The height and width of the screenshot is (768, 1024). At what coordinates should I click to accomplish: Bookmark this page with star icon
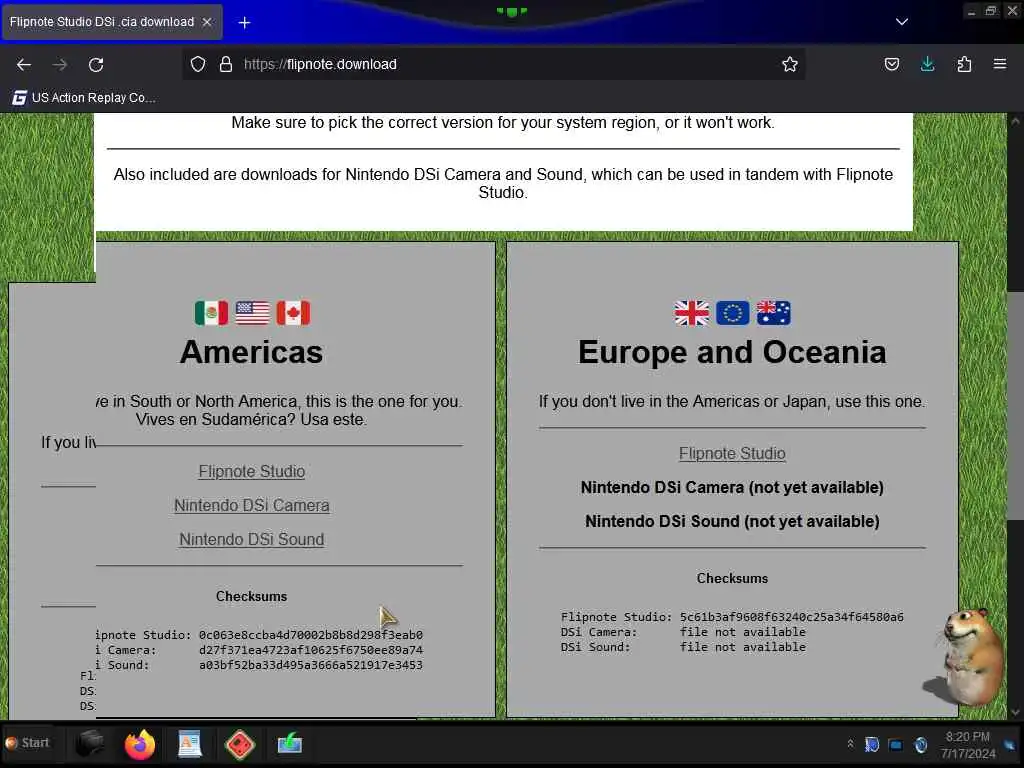coord(790,64)
